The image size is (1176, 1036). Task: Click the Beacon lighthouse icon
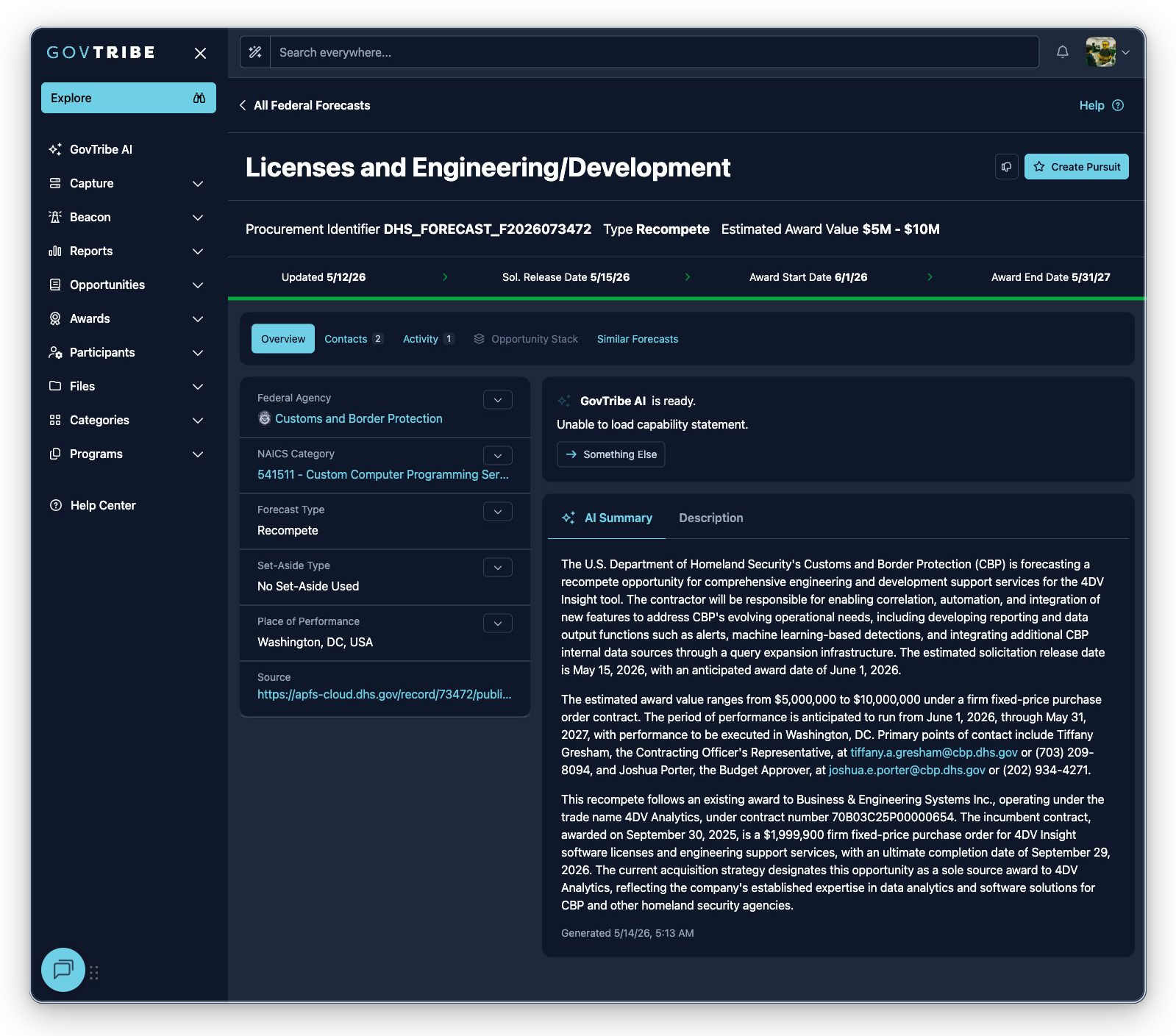click(x=55, y=217)
